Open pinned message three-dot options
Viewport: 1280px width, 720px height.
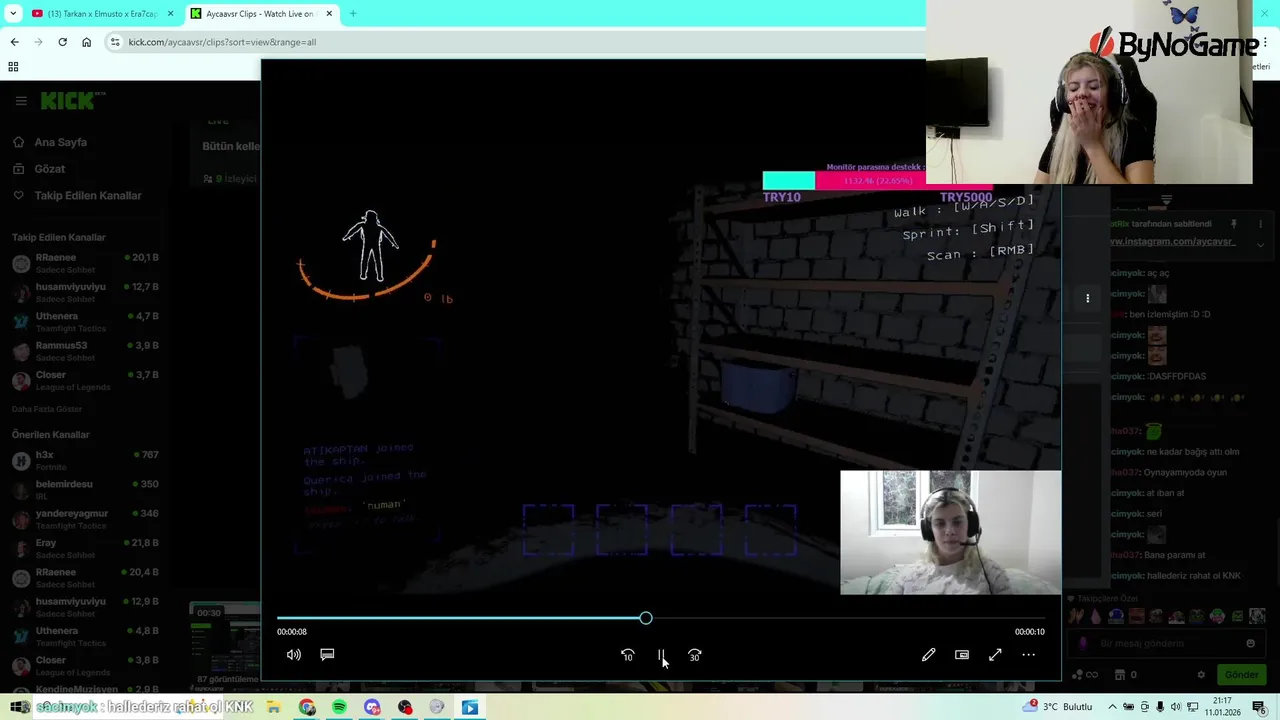(1260, 224)
